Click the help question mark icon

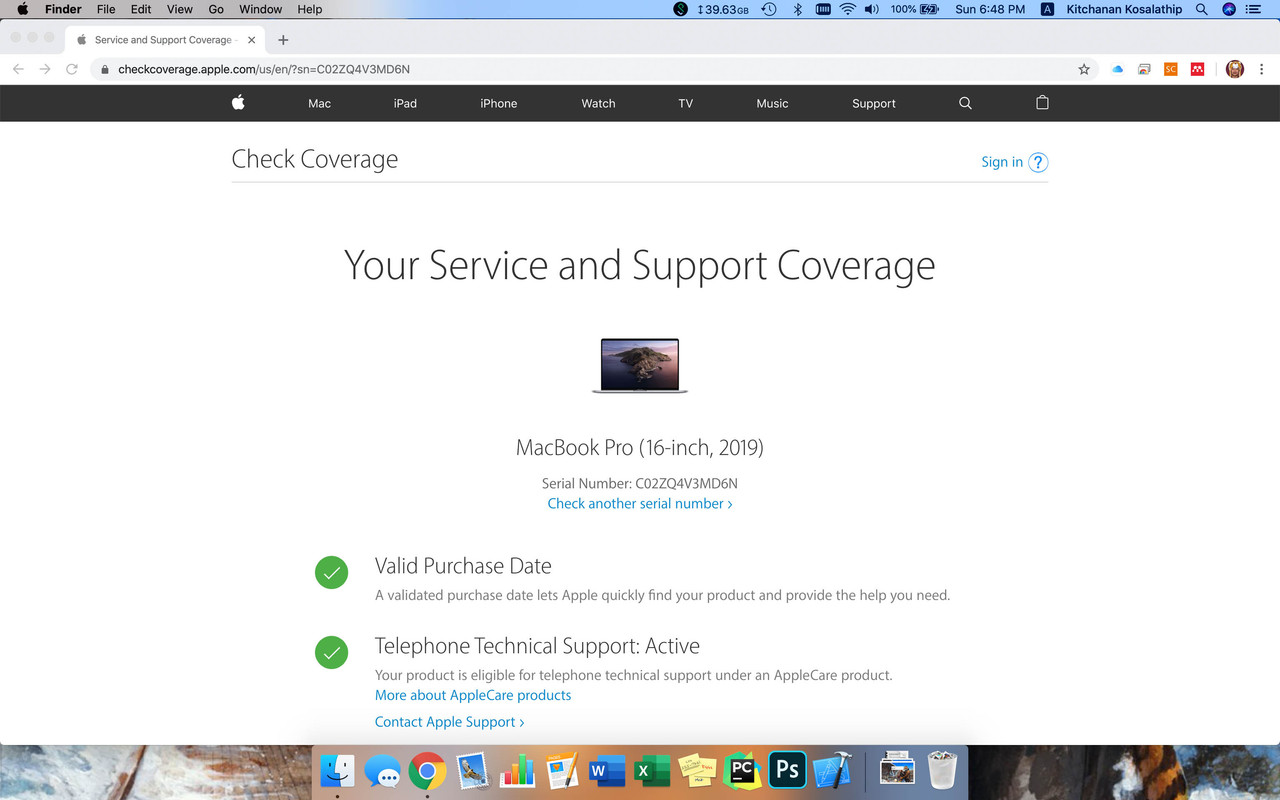click(x=1038, y=162)
